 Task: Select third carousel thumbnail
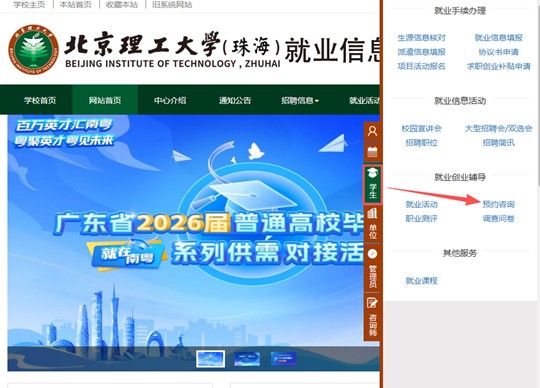(x=283, y=359)
